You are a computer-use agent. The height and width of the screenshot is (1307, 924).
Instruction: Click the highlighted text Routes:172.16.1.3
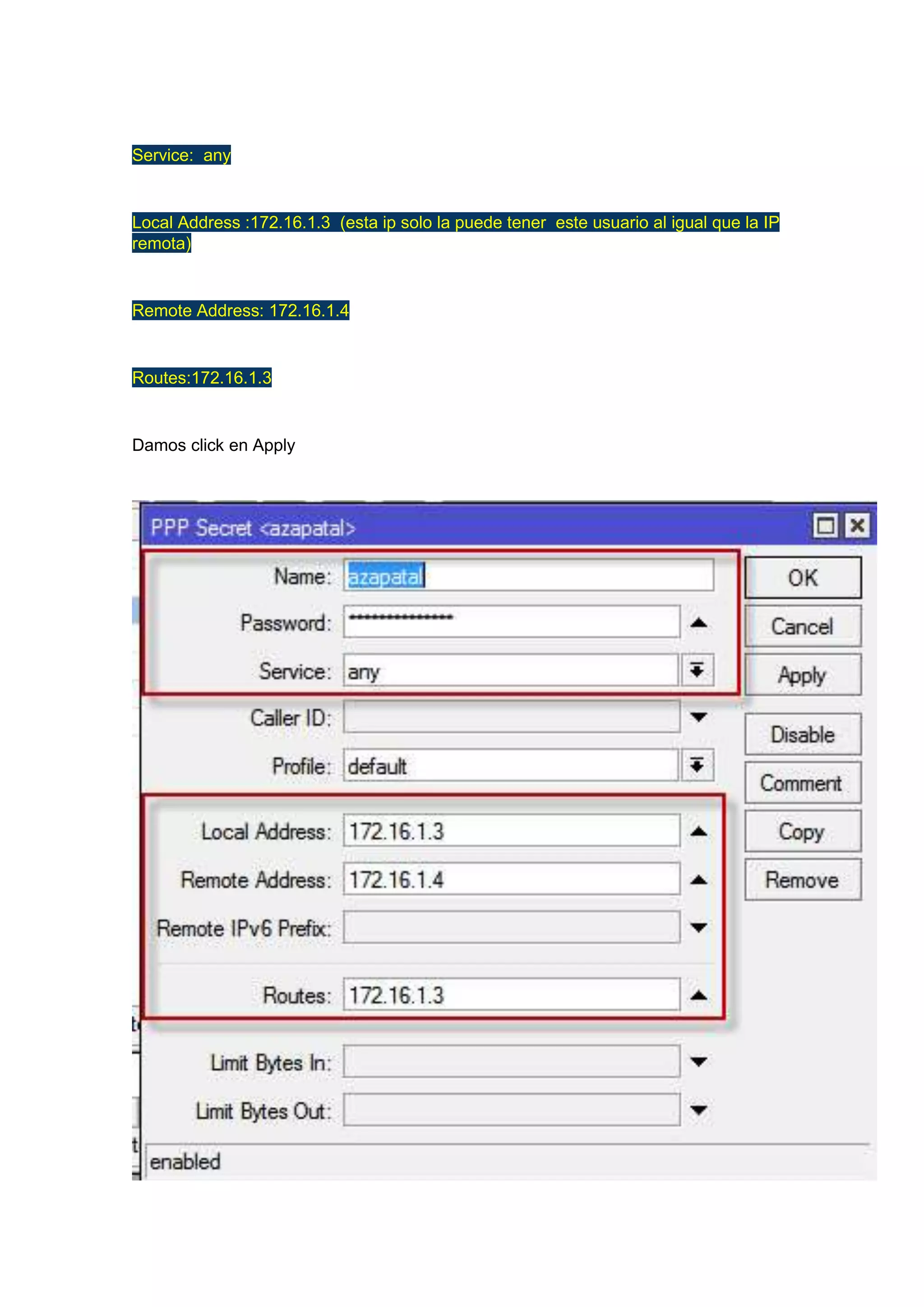tap(202, 377)
